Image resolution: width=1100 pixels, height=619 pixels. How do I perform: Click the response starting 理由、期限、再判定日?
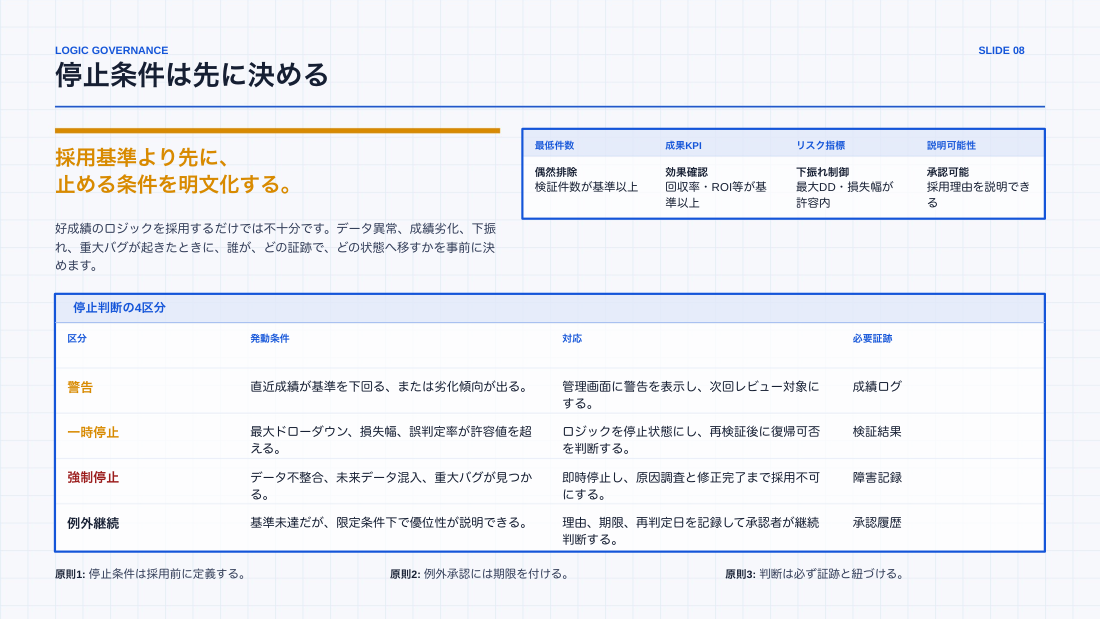pyautogui.click(x=690, y=531)
